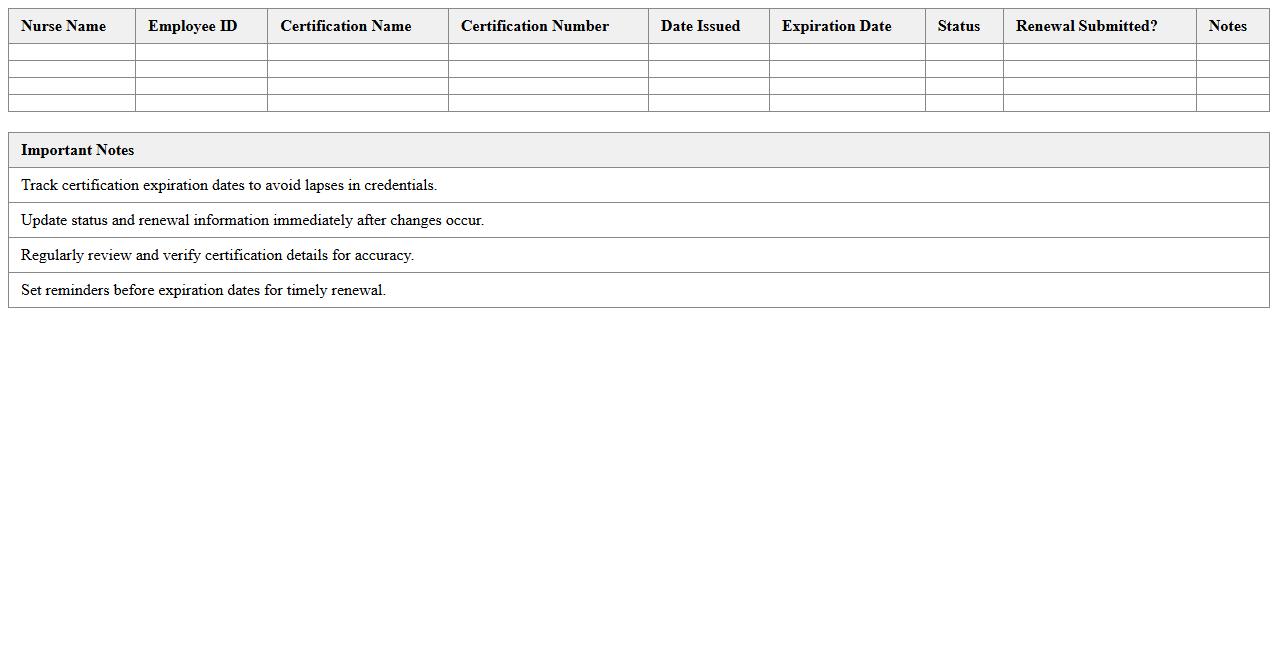Select the last row's Notes cell
Viewport: 1278px width, 650px height.
(x=1232, y=102)
